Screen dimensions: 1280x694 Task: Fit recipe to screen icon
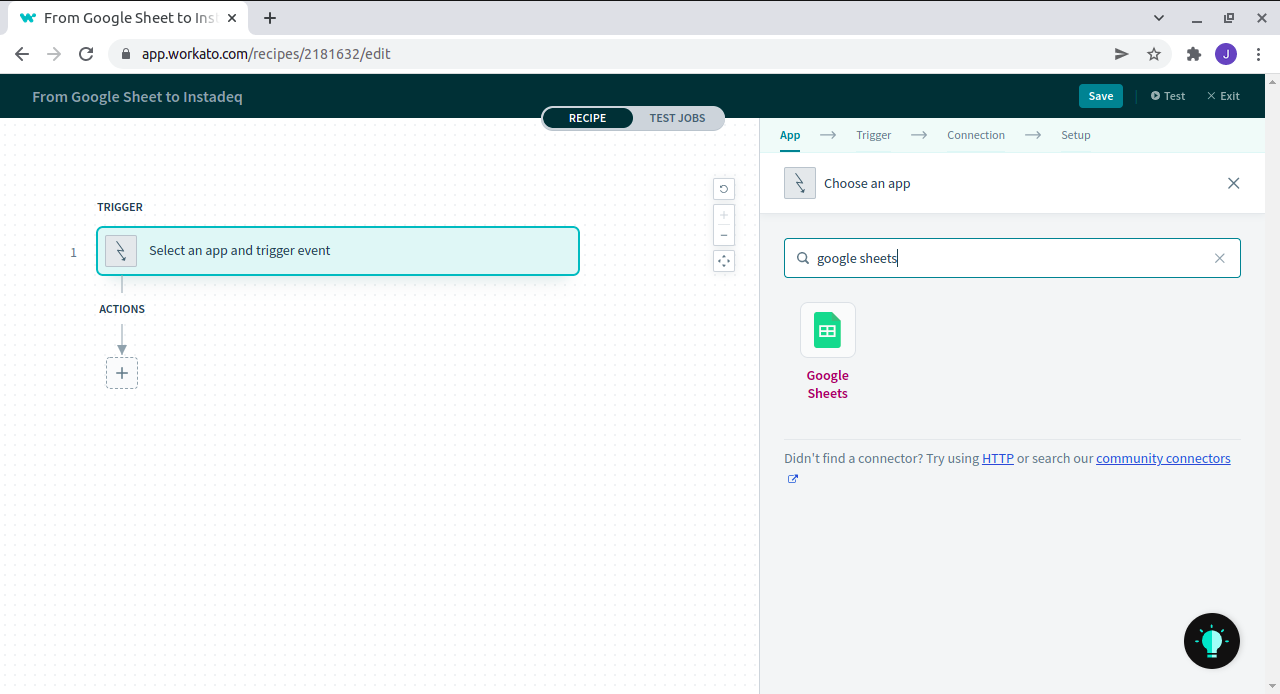[x=724, y=261]
